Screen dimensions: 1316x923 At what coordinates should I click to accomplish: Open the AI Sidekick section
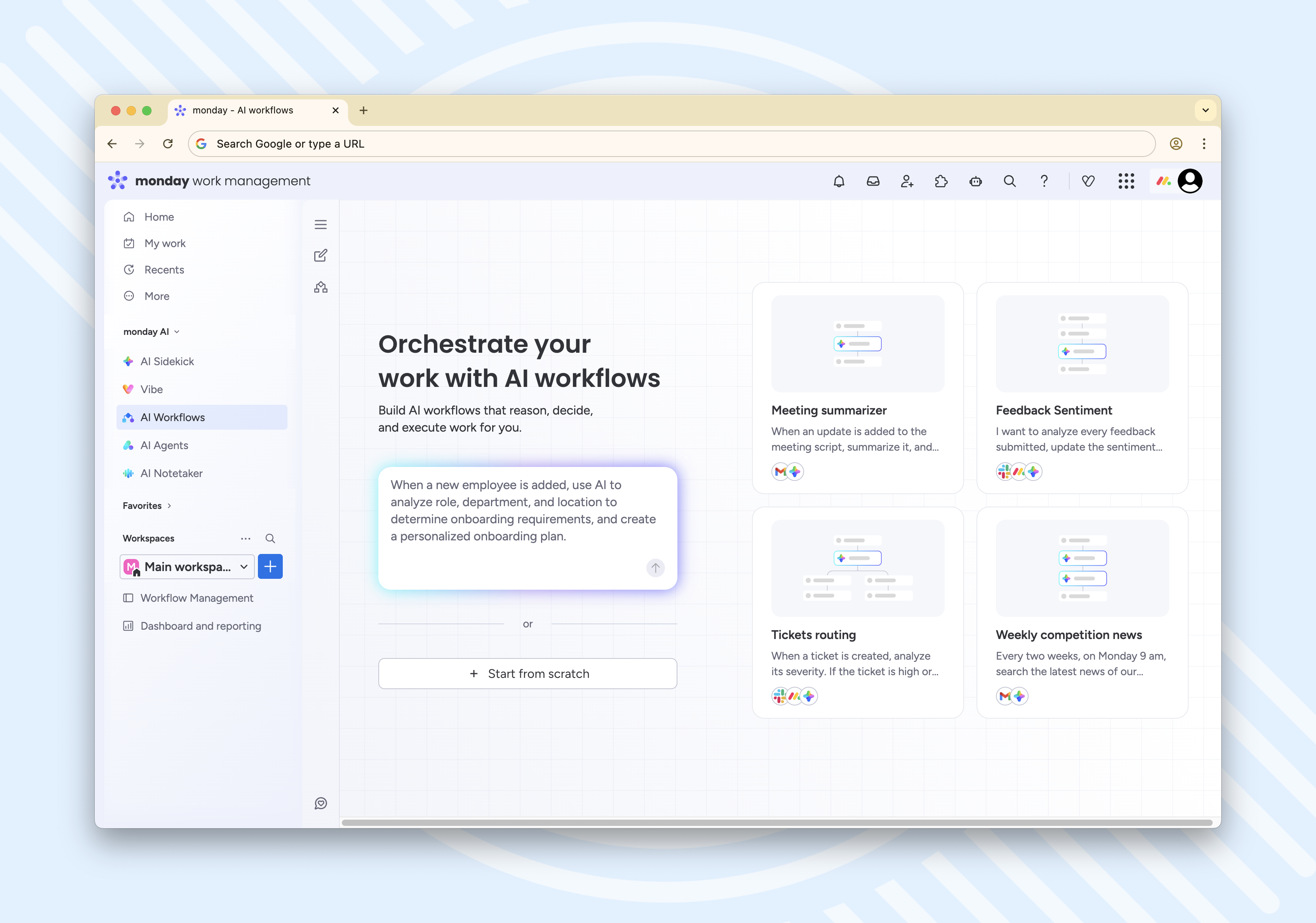coord(168,361)
